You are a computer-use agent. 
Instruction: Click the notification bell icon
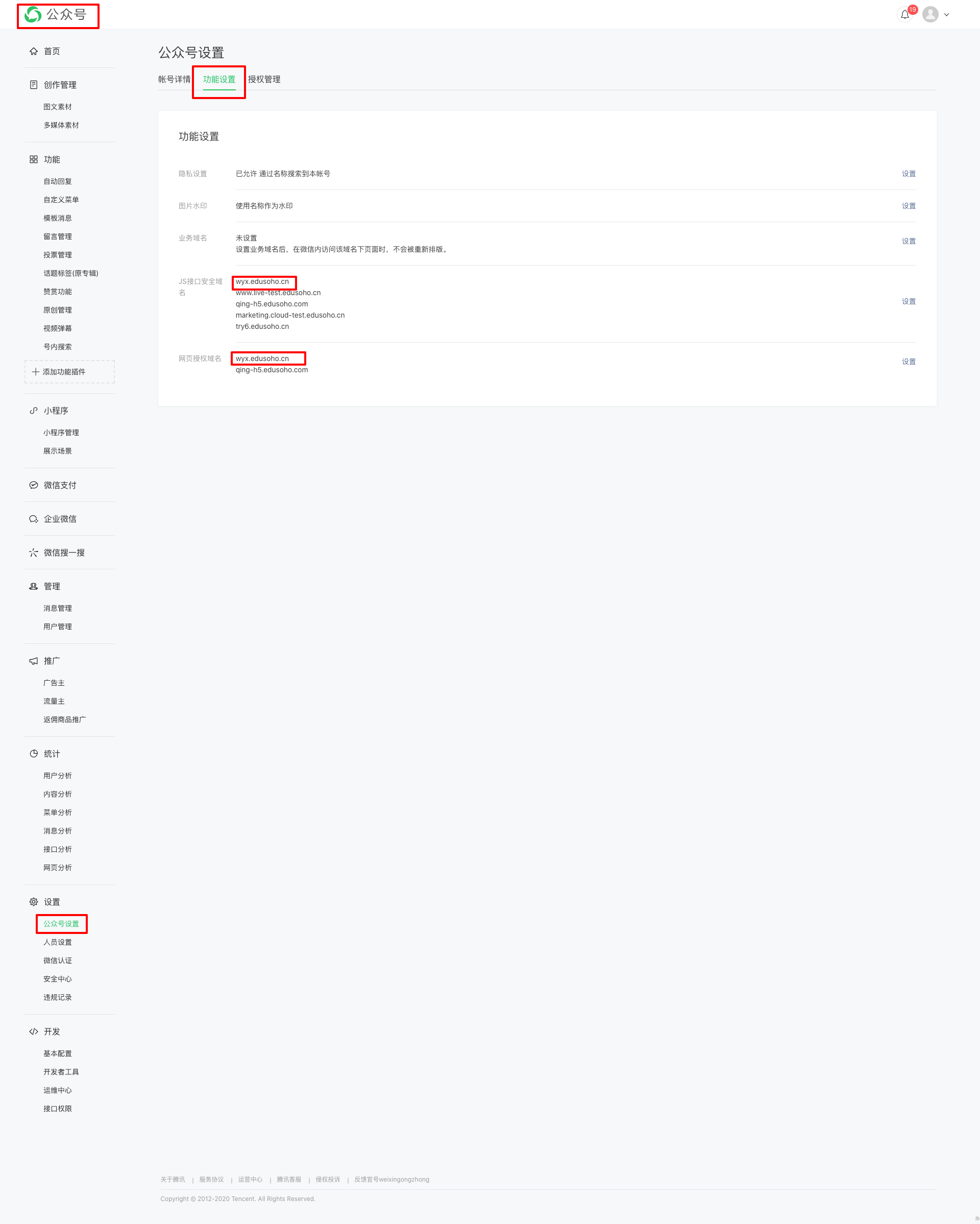(904, 15)
